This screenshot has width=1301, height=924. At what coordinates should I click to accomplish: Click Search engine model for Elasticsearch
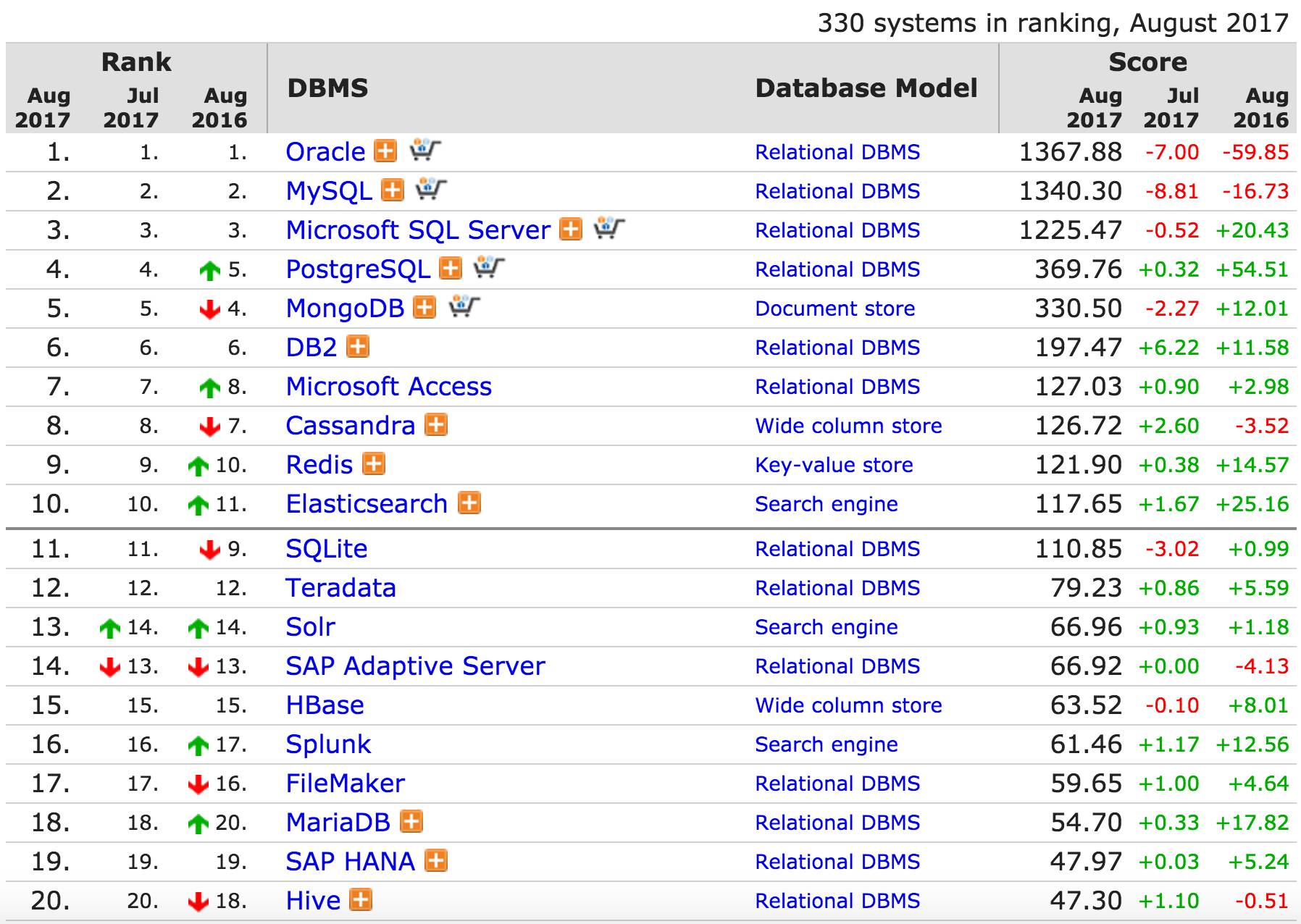(827, 504)
